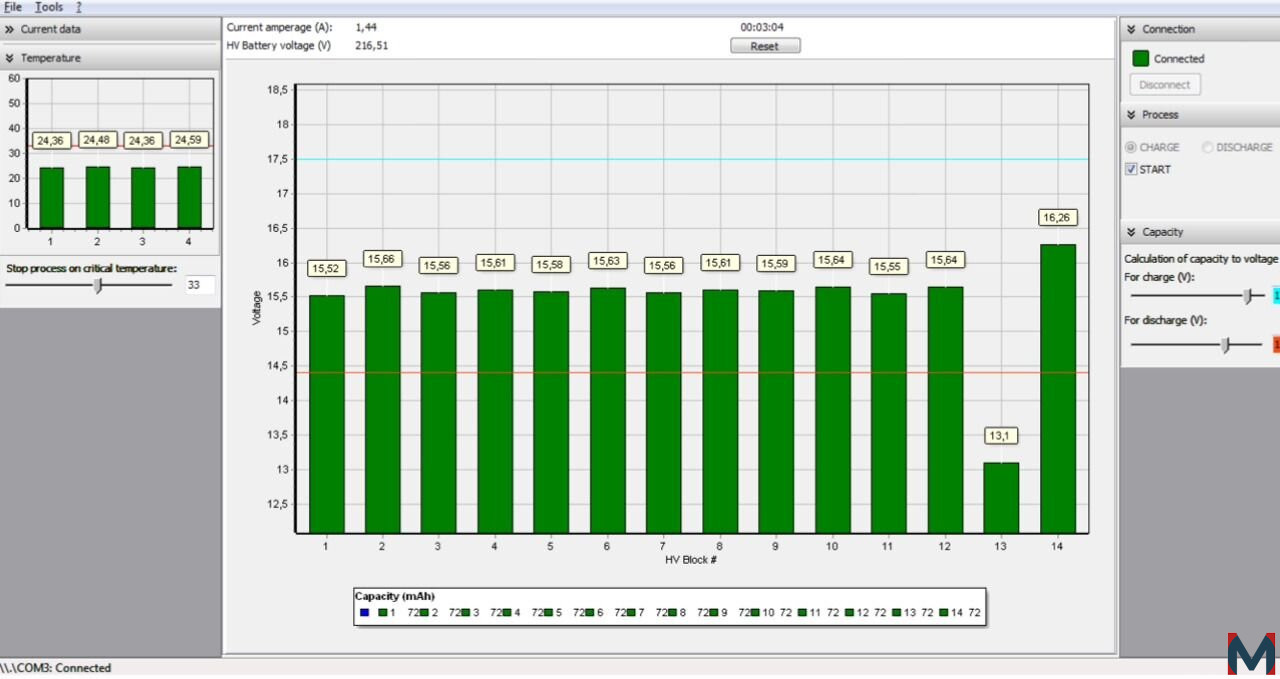Click the elapsed timer 00:03:04
The image size is (1280, 679).
click(762, 27)
